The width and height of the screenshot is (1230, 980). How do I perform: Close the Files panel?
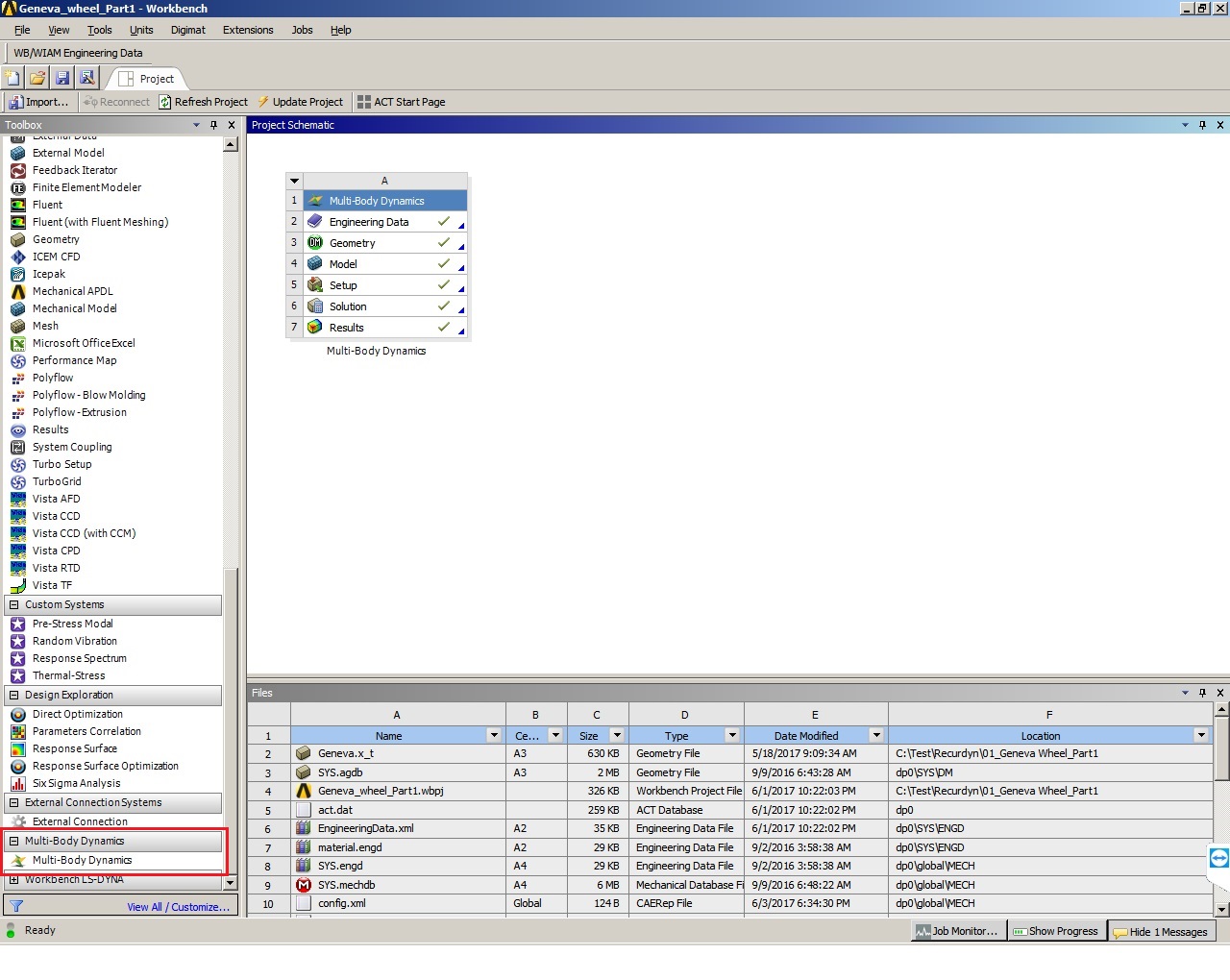(1220, 693)
